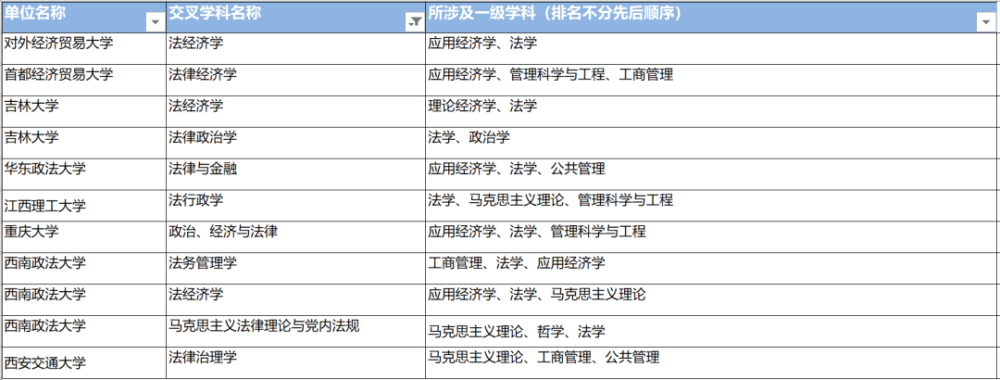Click the cell 华东政法大学
This screenshot has width=1000, height=380.
pyautogui.click(x=83, y=173)
